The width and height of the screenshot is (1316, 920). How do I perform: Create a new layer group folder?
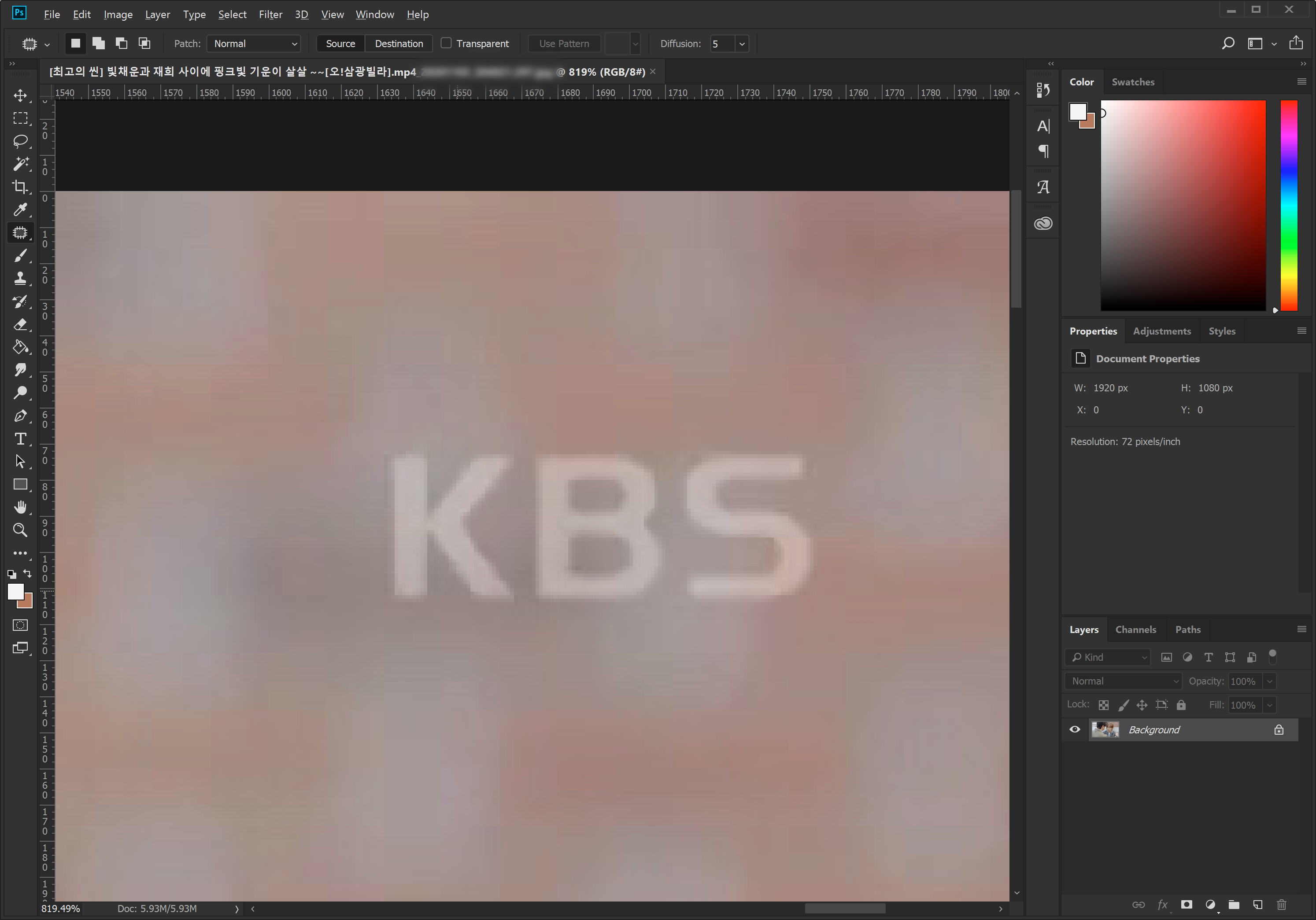click(1234, 905)
